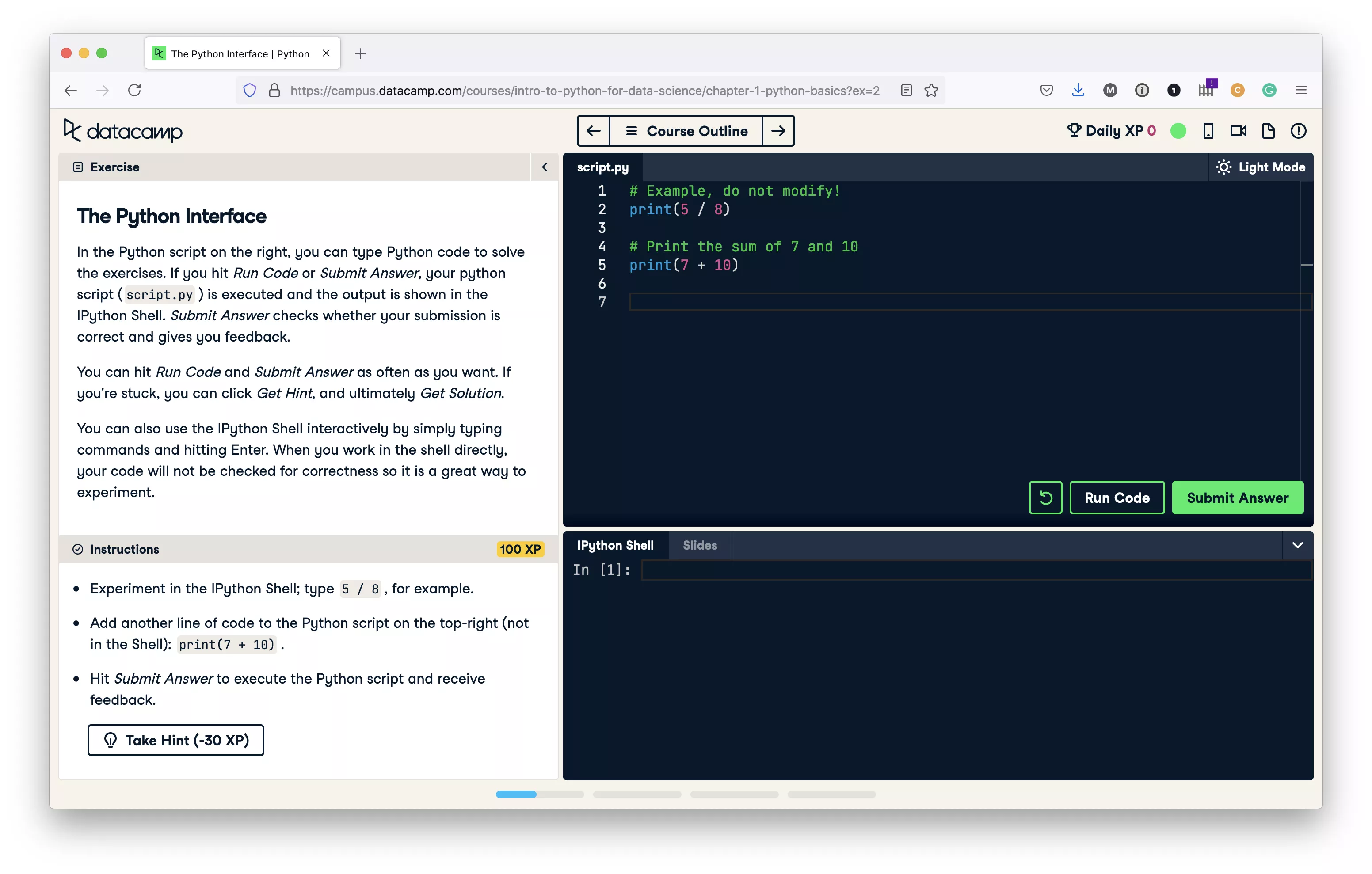Click the Take Hint button

click(x=176, y=740)
